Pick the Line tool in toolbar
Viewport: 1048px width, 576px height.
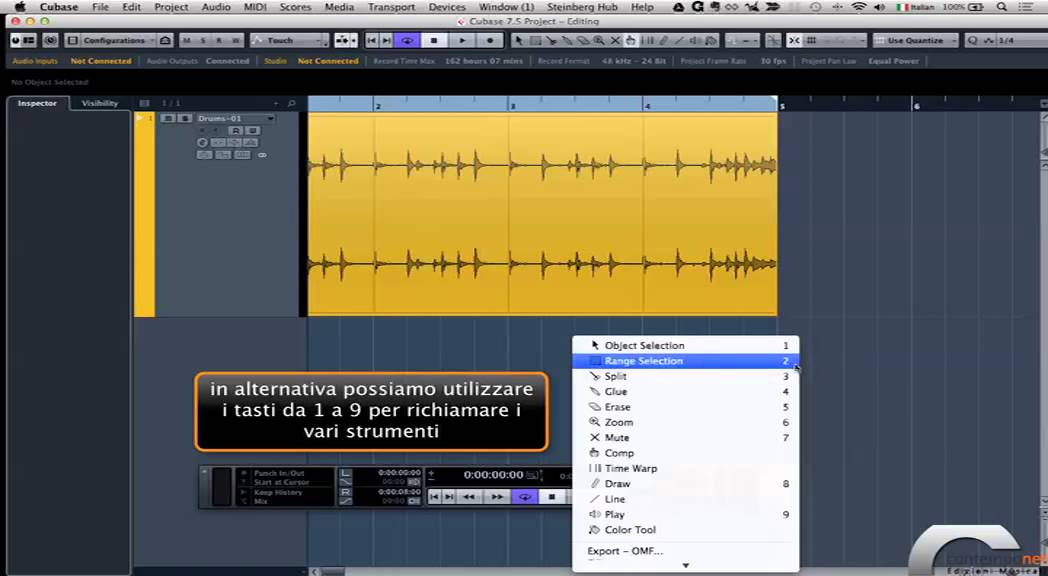point(679,40)
